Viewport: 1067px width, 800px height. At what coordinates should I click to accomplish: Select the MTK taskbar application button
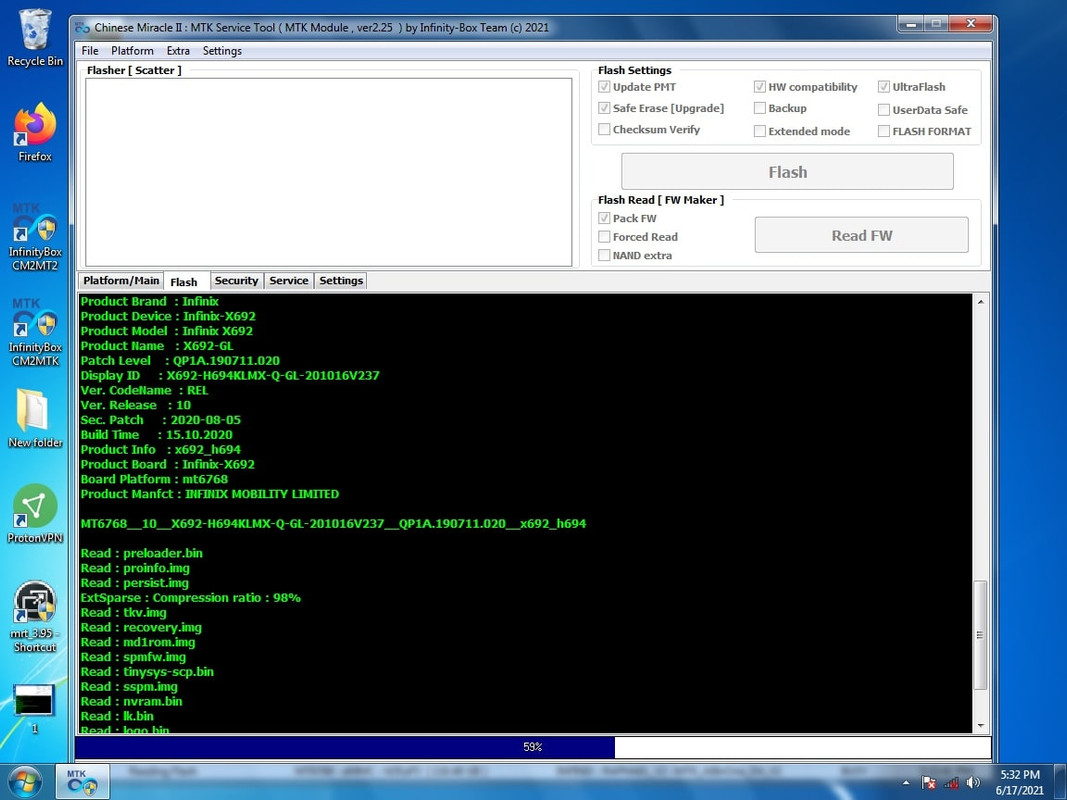coord(82,782)
